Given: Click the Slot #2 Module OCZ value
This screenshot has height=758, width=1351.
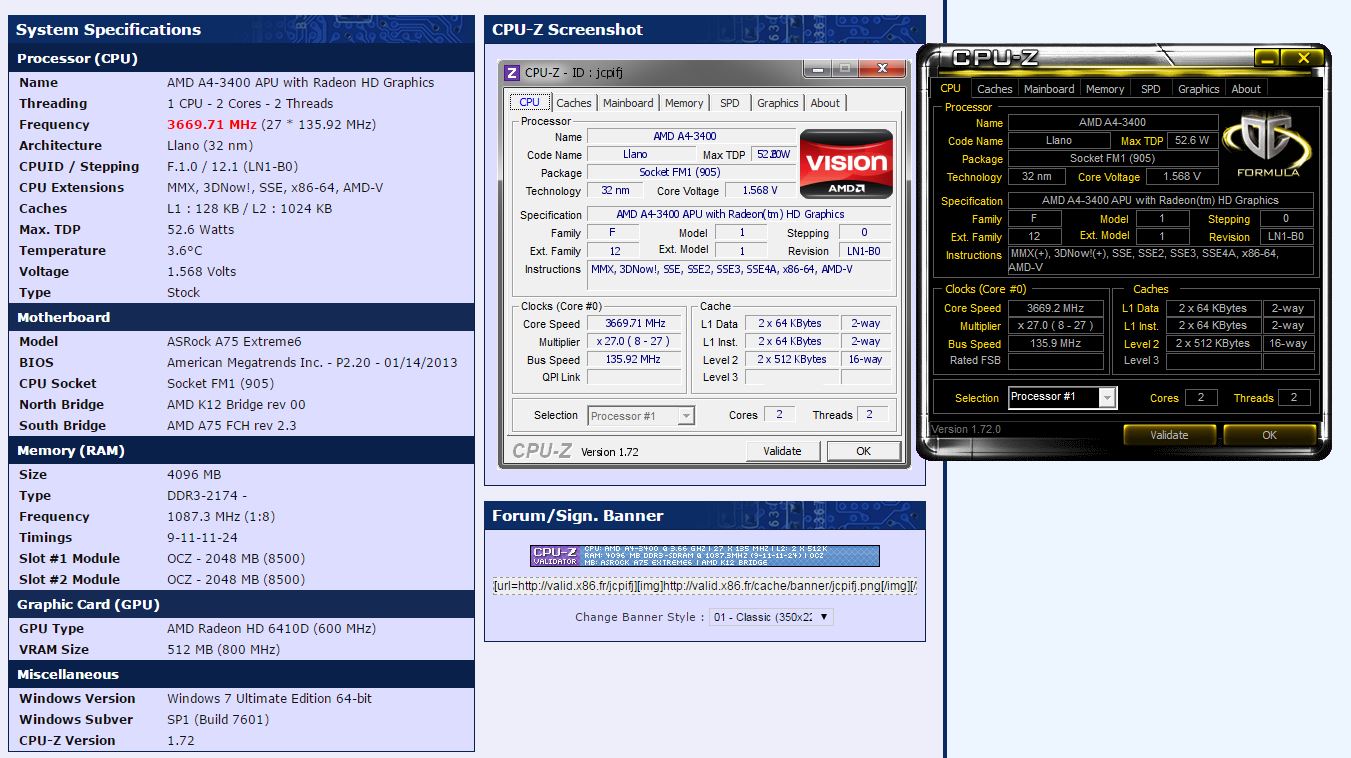Looking at the screenshot, I should point(236,580).
